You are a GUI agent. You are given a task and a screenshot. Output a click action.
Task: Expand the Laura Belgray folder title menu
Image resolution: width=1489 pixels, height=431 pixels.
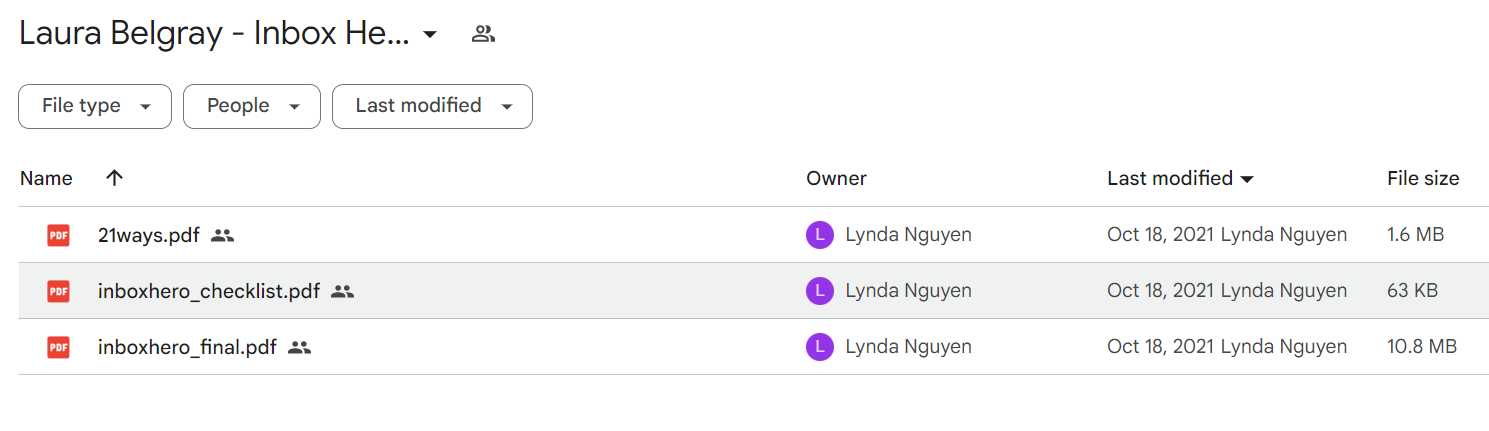coord(430,35)
